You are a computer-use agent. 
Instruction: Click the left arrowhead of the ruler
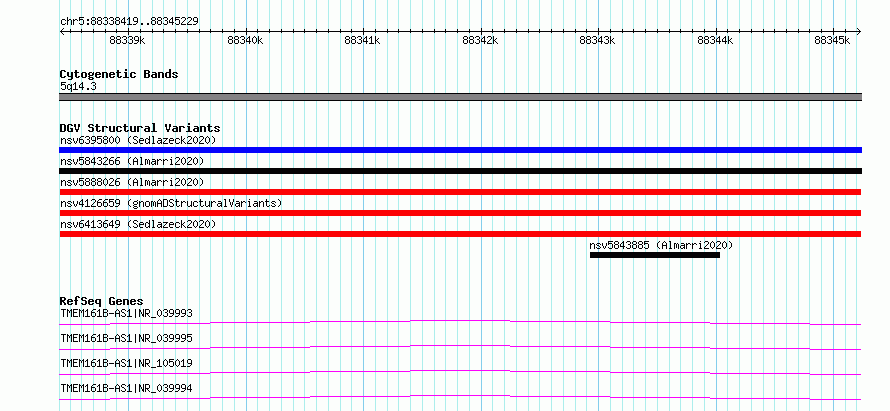[62, 32]
